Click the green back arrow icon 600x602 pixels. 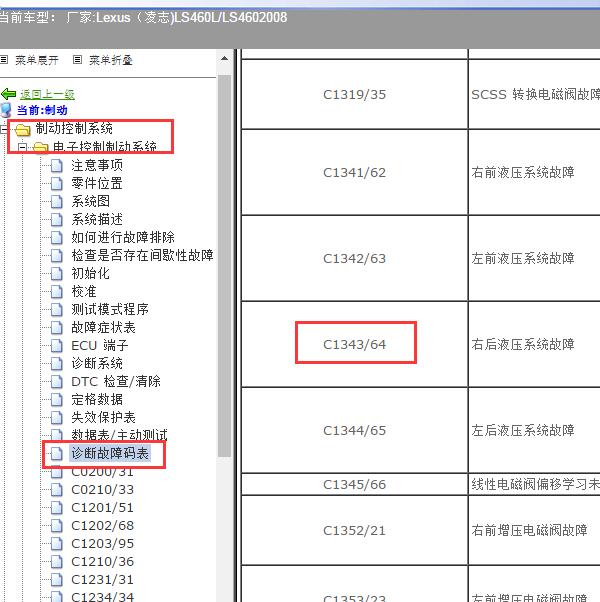[x=8, y=94]
